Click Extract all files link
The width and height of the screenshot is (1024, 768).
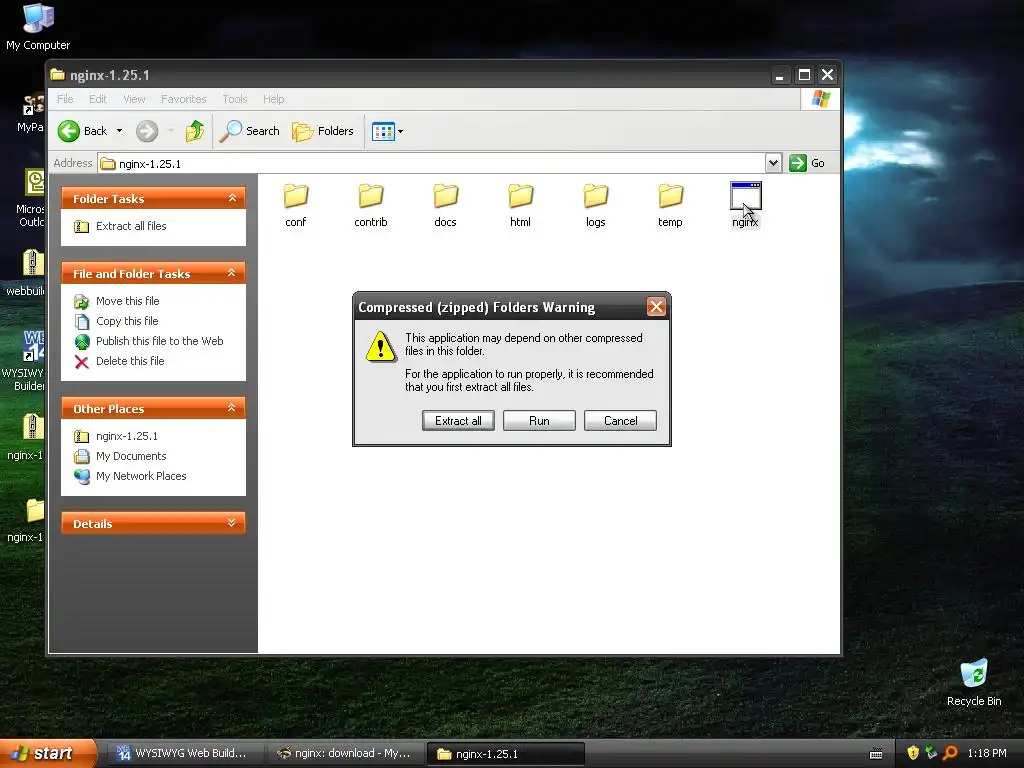tap(131, 226)
